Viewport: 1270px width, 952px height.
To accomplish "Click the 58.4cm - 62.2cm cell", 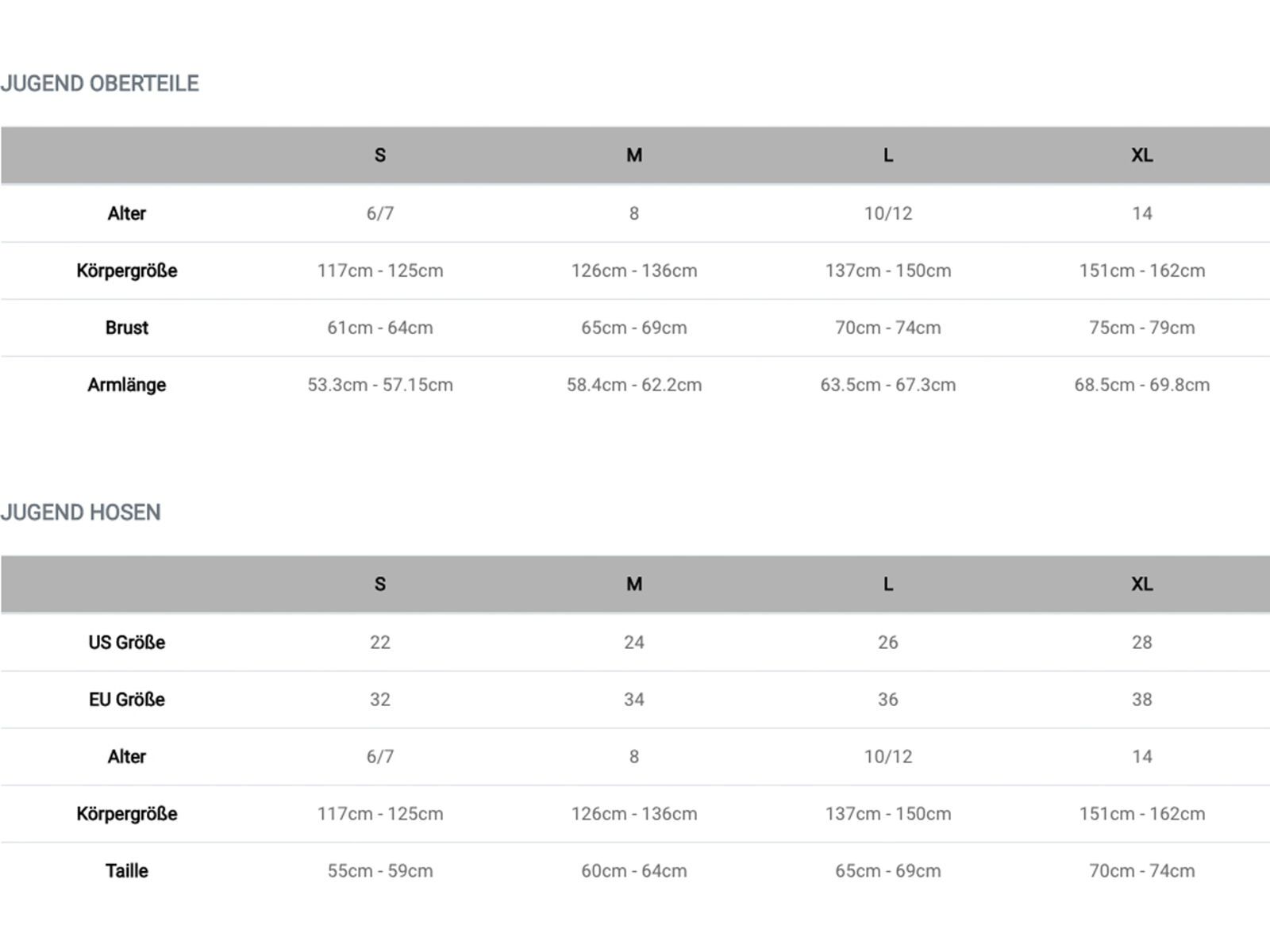I will click(633, 385).
